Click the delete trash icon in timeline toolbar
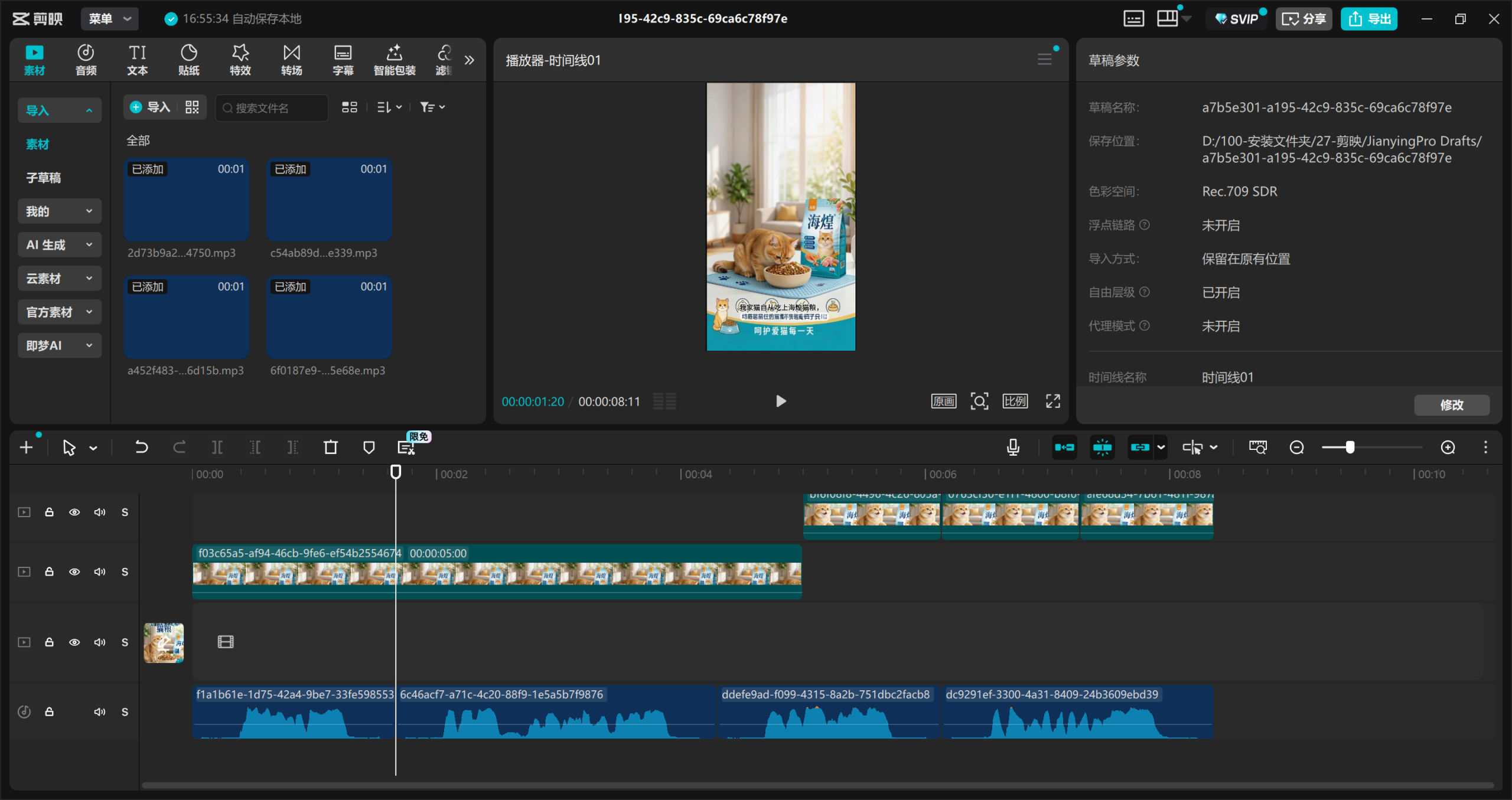Image resolution: width=1512 pixels, height=800 pixels. tap(331, 447)
